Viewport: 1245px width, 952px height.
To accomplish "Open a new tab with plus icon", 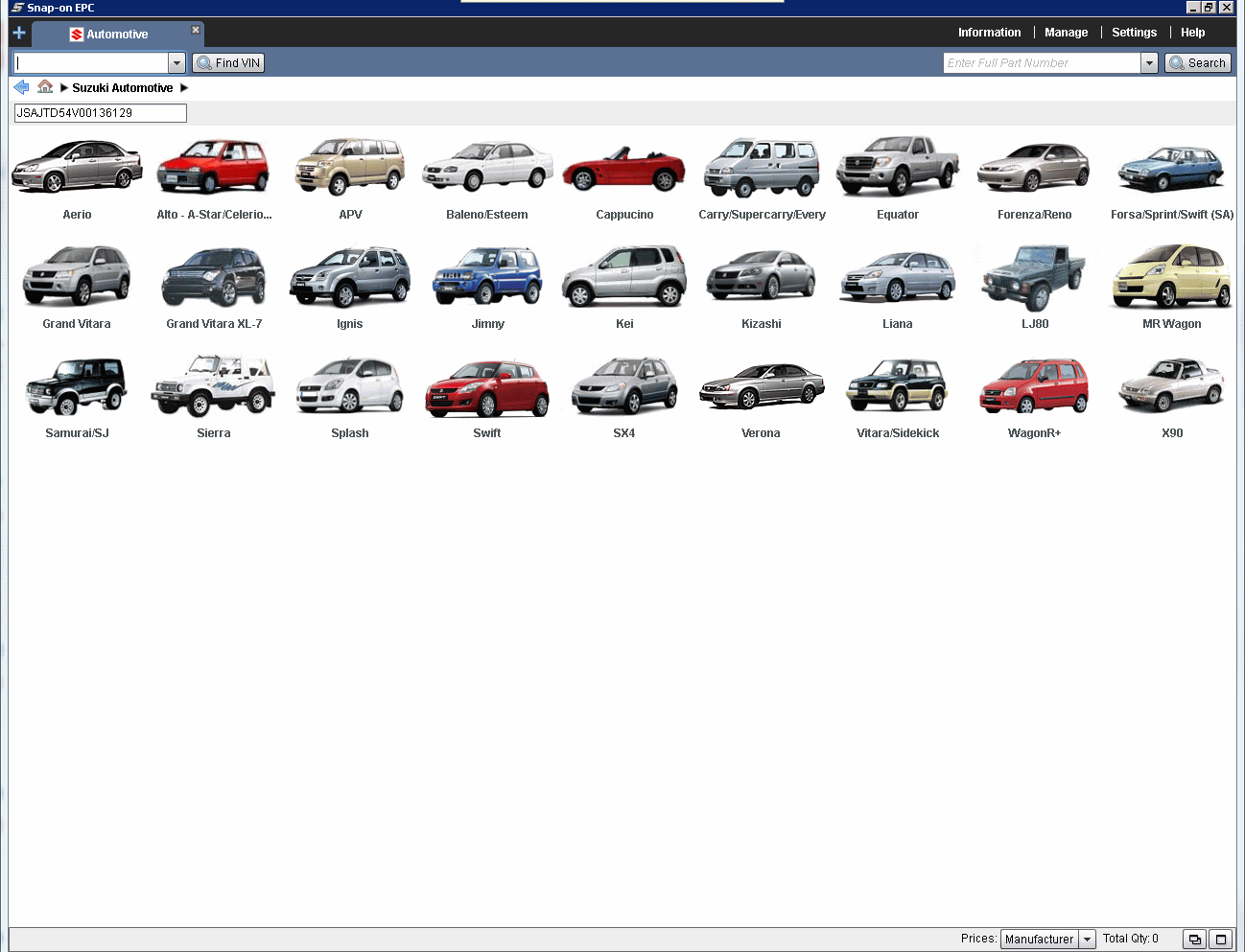I will coord(19,33).
